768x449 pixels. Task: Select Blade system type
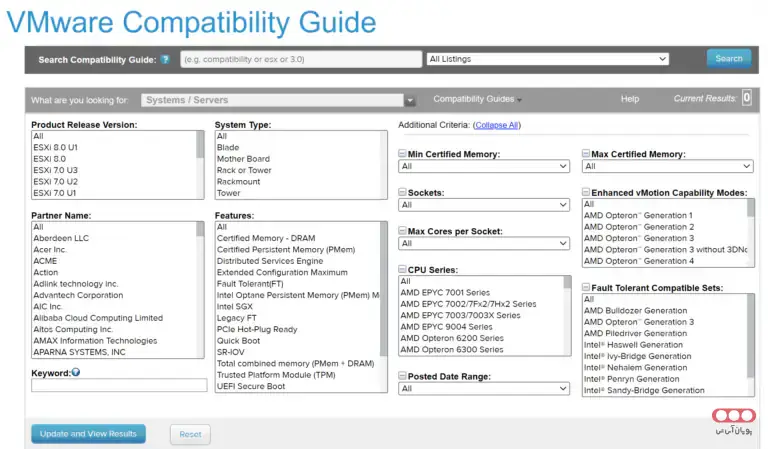[x=228, y=147]
